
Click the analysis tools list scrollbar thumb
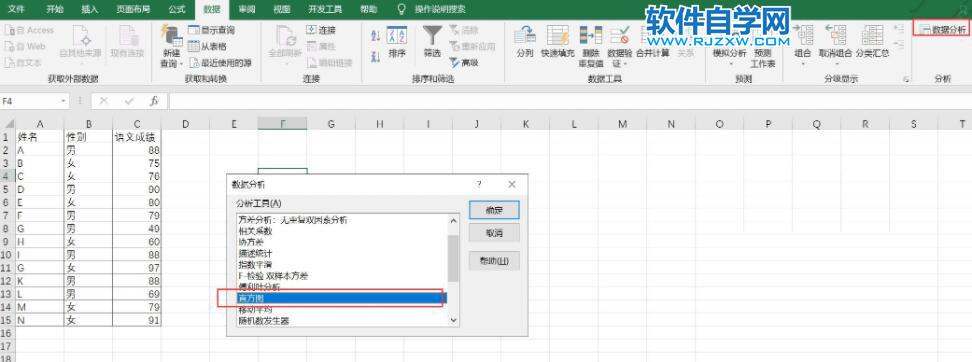(x=453, y=258)
